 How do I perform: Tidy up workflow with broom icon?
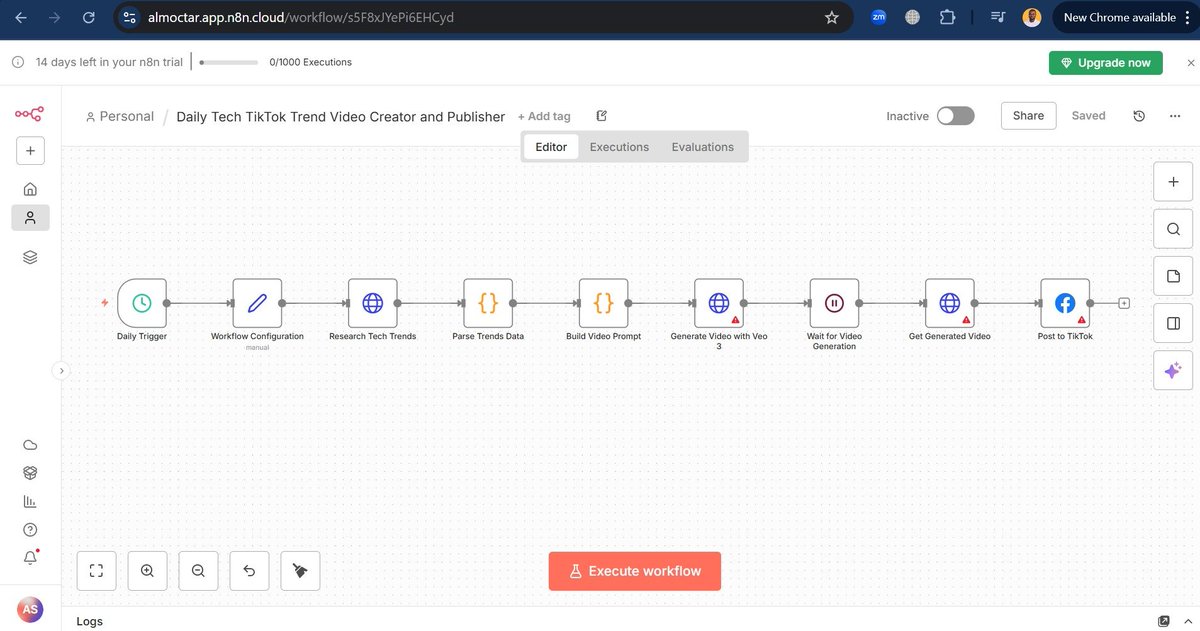tap(300, 571)
